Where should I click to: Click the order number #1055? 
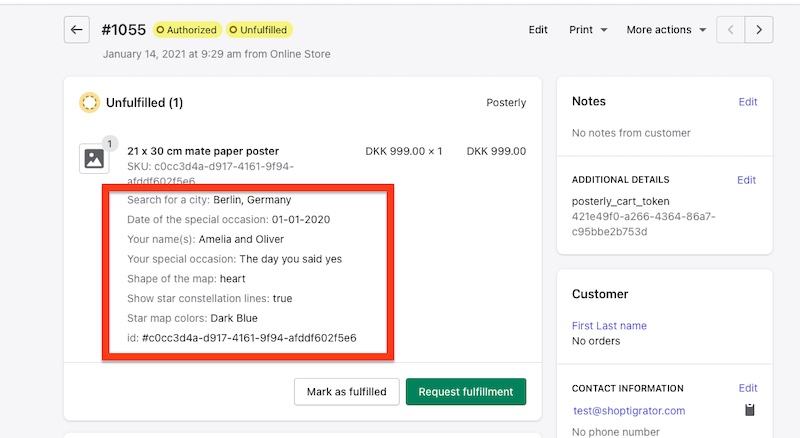click(x=123, y=30)
